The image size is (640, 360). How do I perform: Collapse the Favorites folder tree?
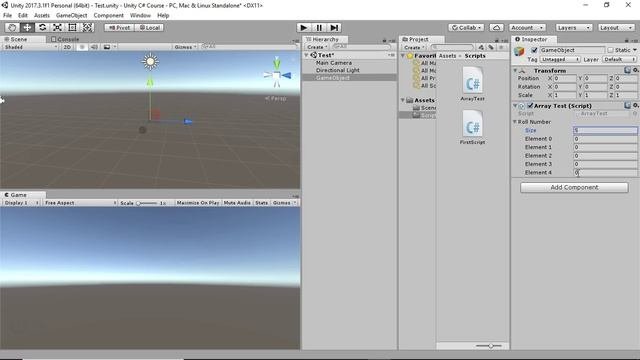pos(403,56)
